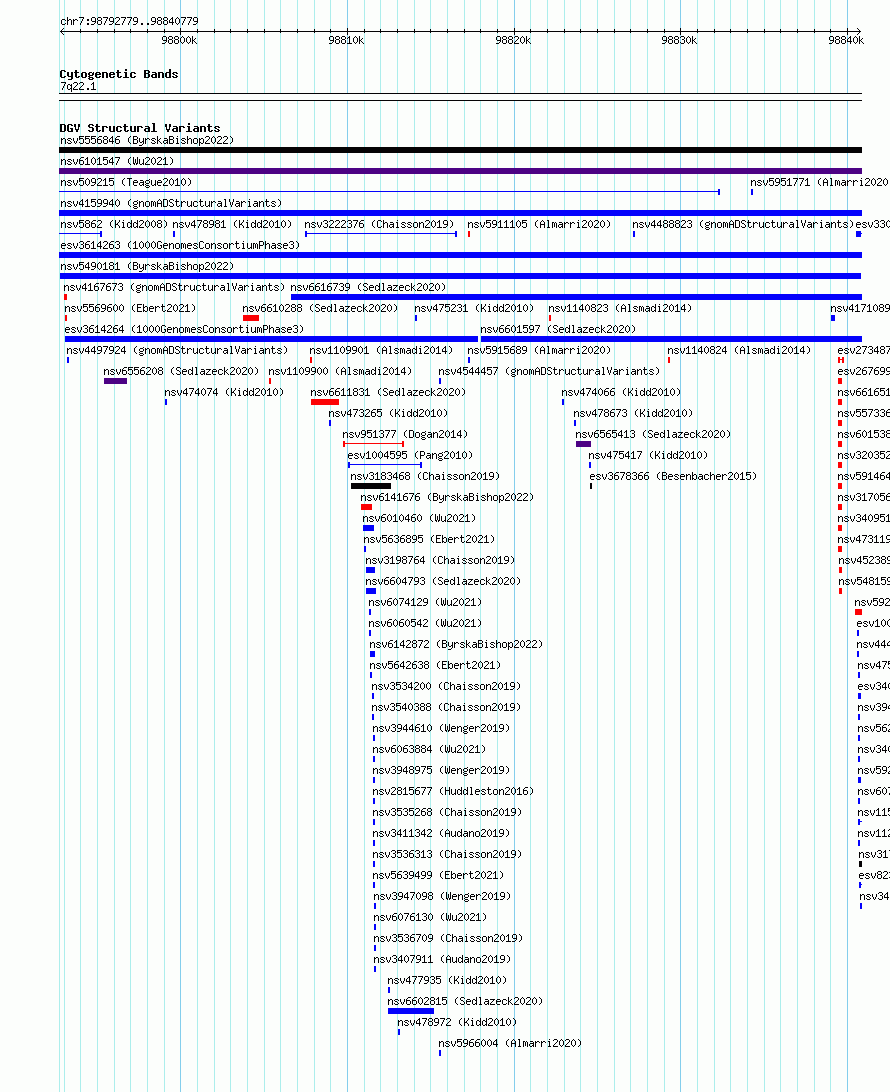Click nsv6565413 (Sedlazeck2020) label

[x=653, y=434]
